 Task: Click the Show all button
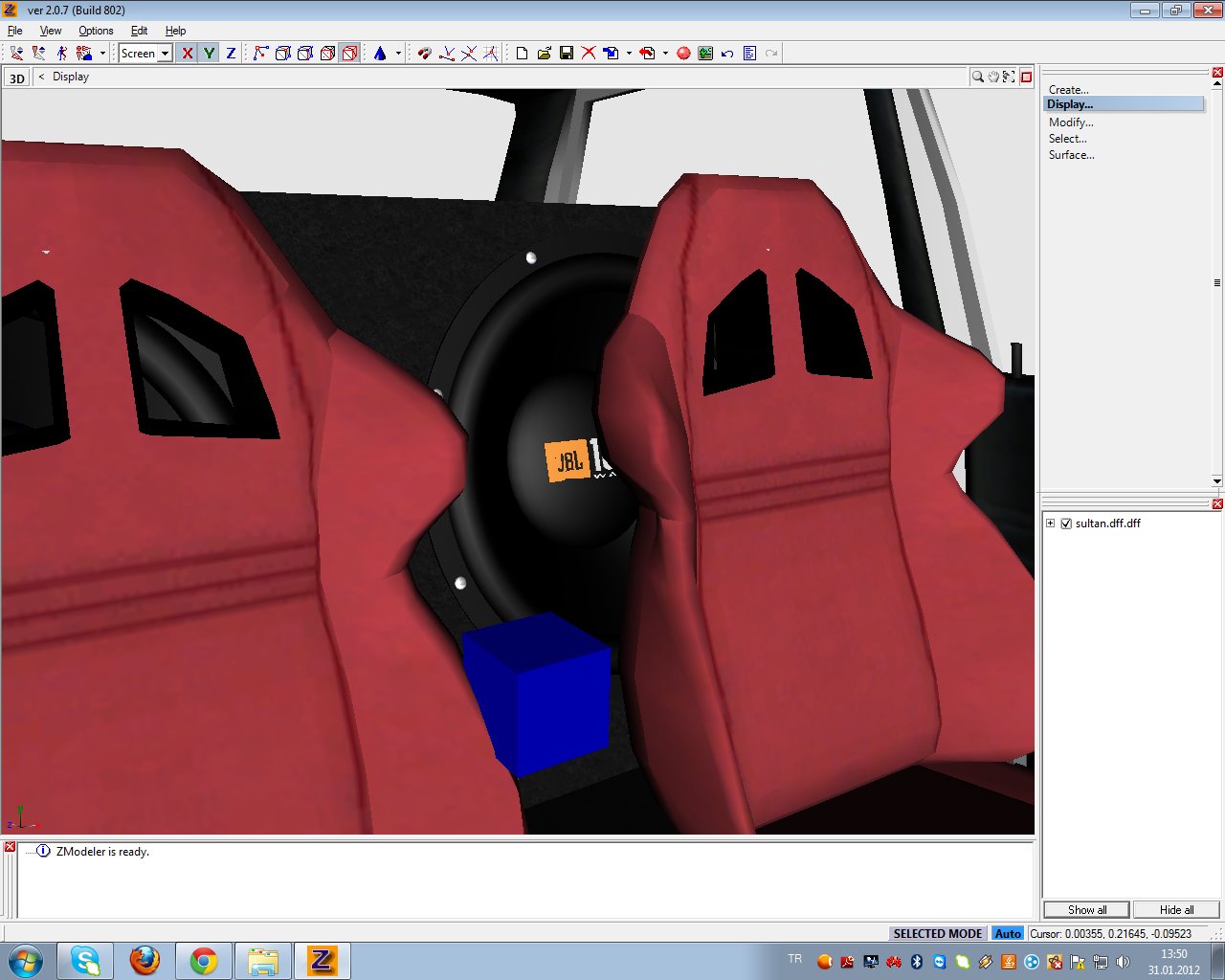coord(1086,910)
